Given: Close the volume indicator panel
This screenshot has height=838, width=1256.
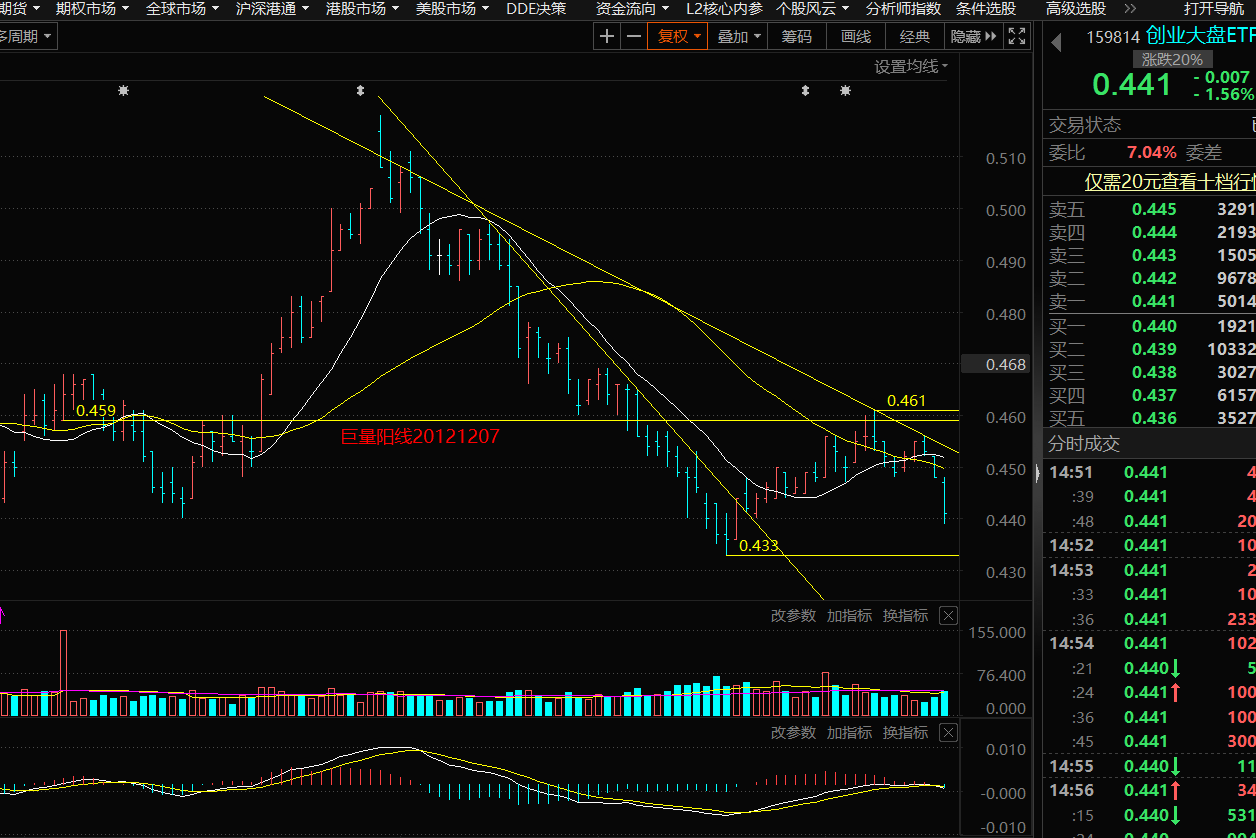Looking at the screenshot, I should pyautogui.click(x=949, y=616).
